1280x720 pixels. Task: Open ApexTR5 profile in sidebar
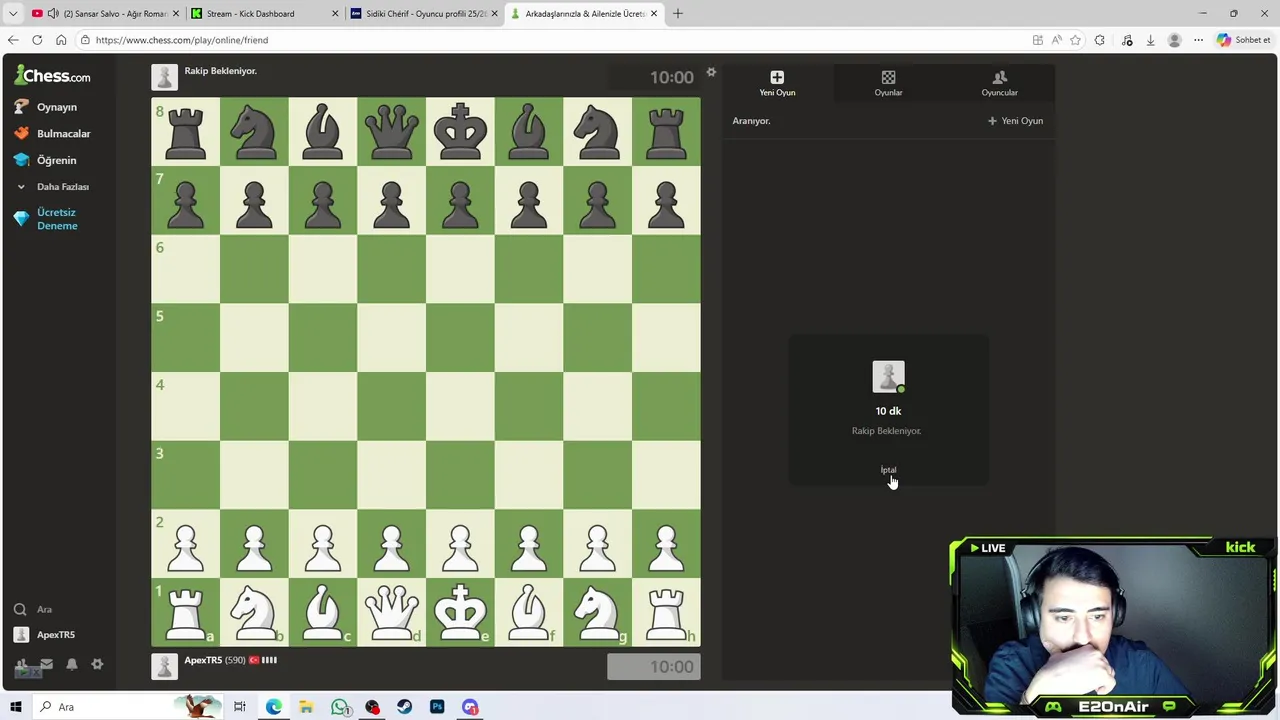pos(45,635)
